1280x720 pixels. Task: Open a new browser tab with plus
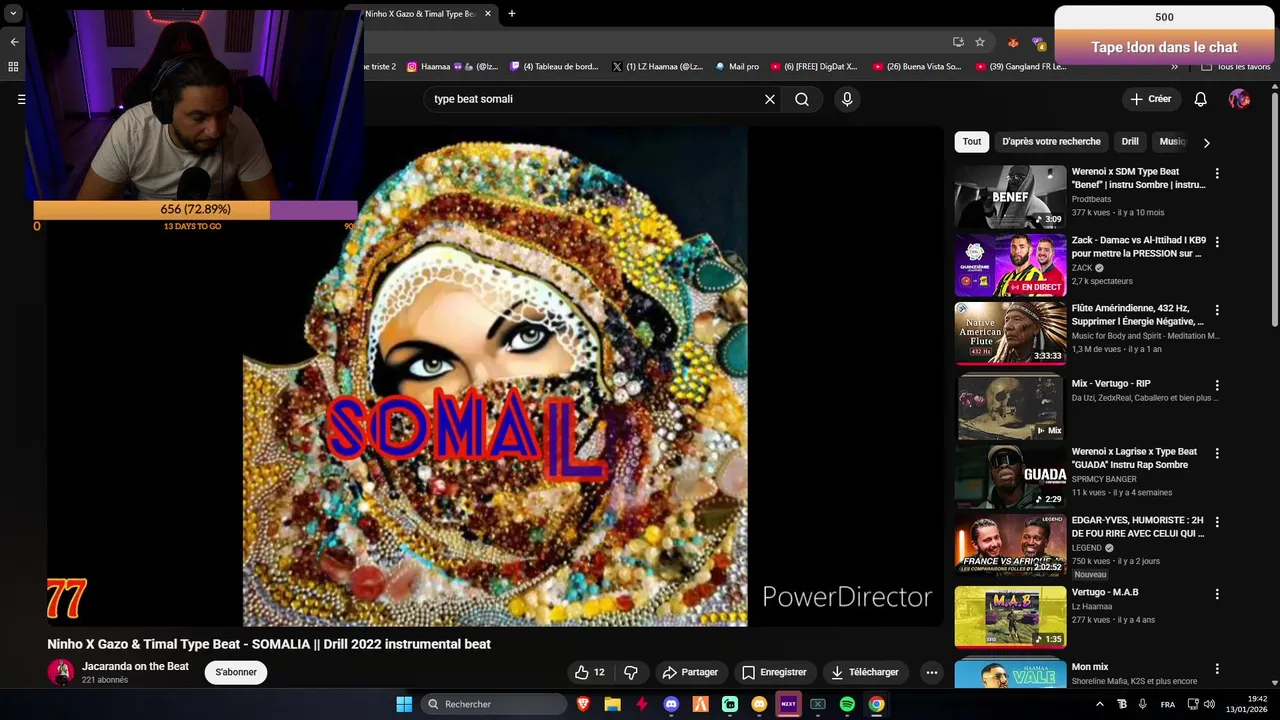[x=512, y=13]
